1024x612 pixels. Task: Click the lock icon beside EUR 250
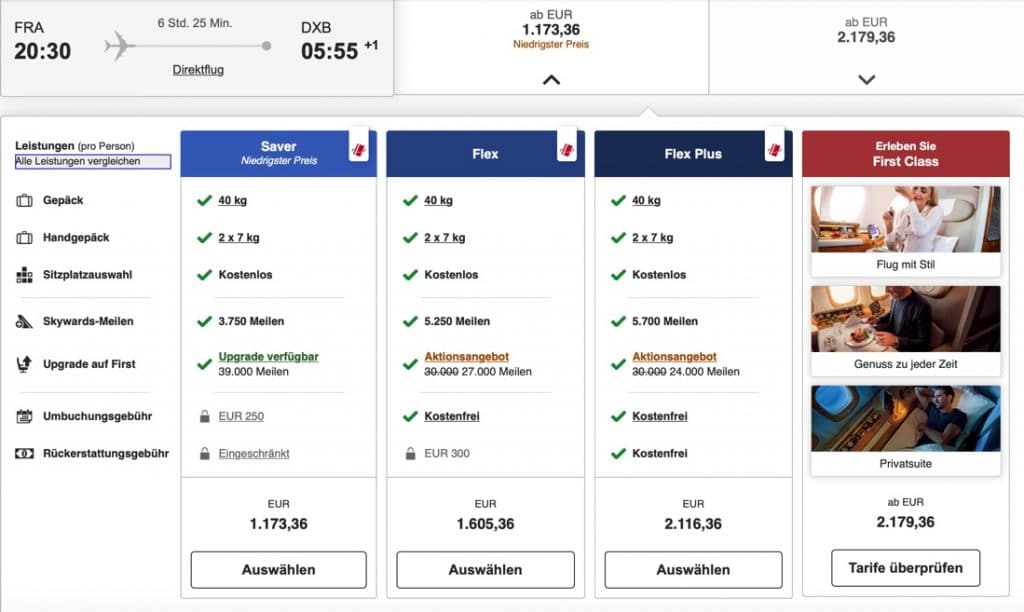click(203, 416)
